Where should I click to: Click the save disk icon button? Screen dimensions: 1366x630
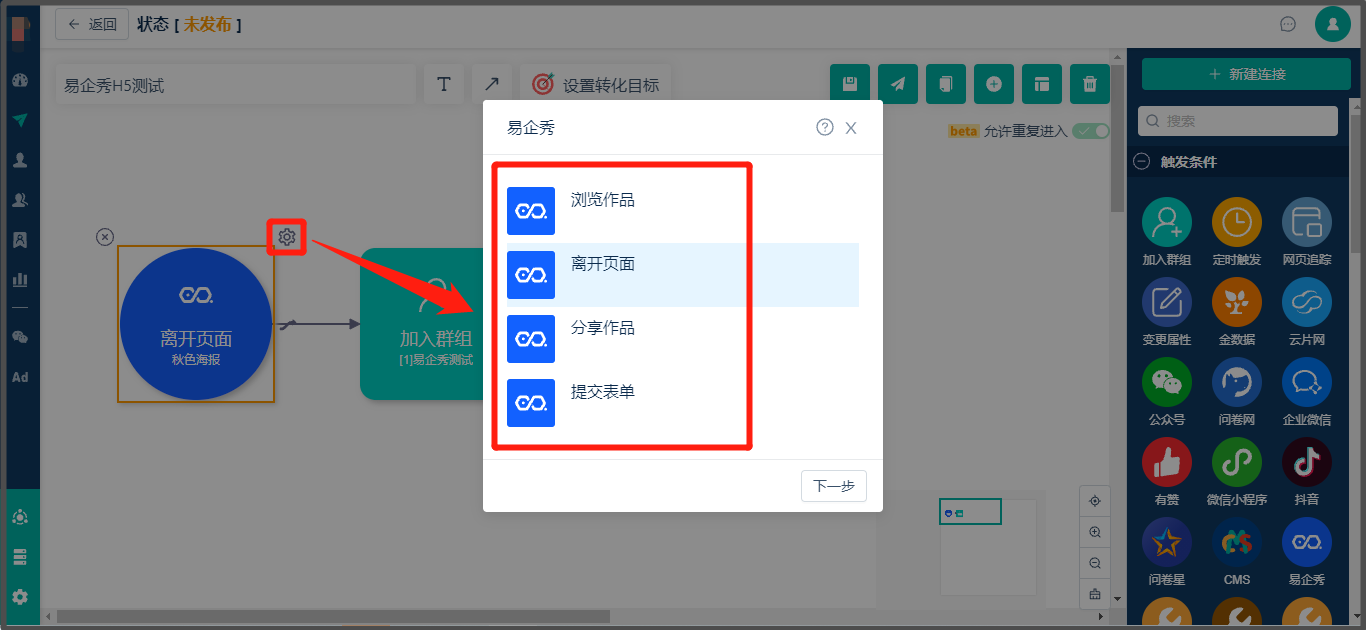click(850, 84)
